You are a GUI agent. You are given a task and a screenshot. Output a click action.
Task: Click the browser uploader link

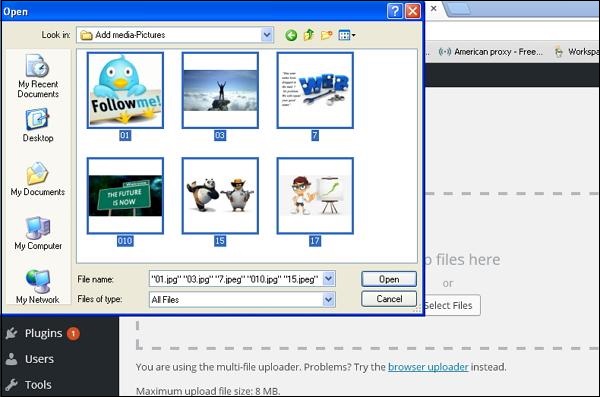(x=428, y=367)
